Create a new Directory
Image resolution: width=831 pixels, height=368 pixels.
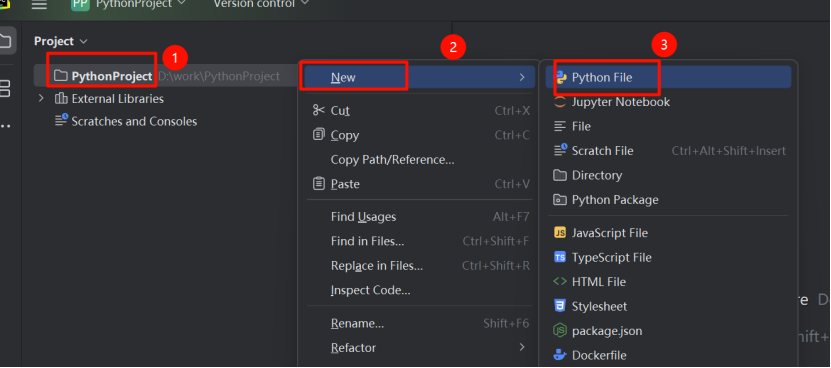pyautogui.click(x=668, y=175)
